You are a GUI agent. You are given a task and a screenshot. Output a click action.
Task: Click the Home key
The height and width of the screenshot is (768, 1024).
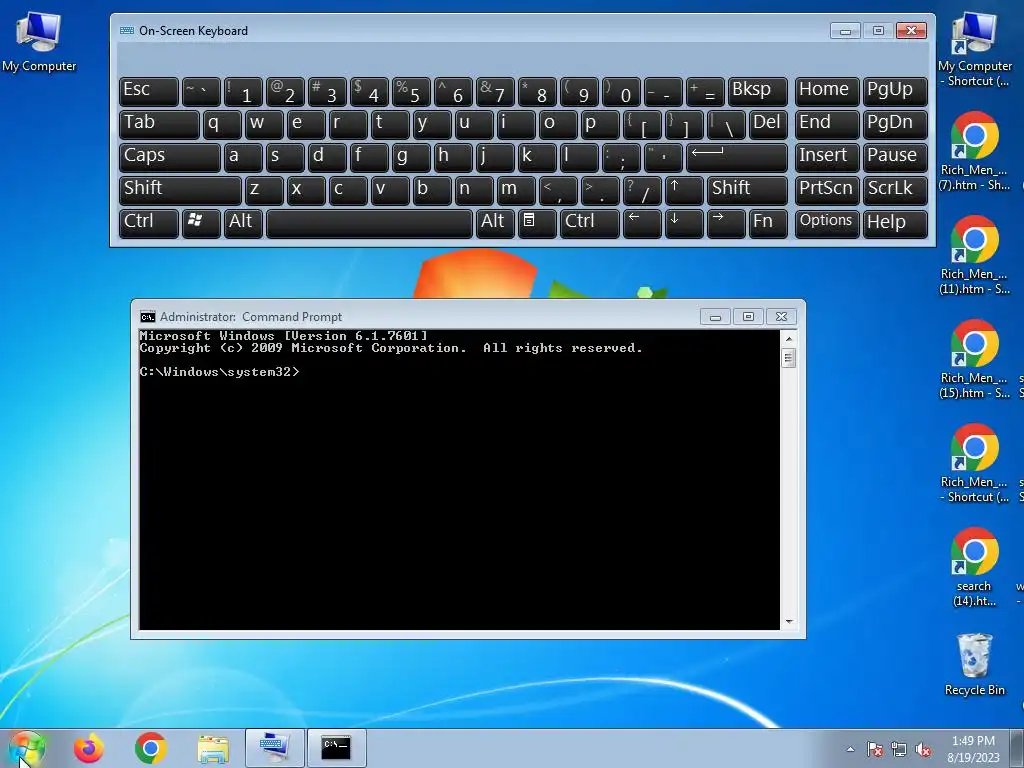[827, 91]
